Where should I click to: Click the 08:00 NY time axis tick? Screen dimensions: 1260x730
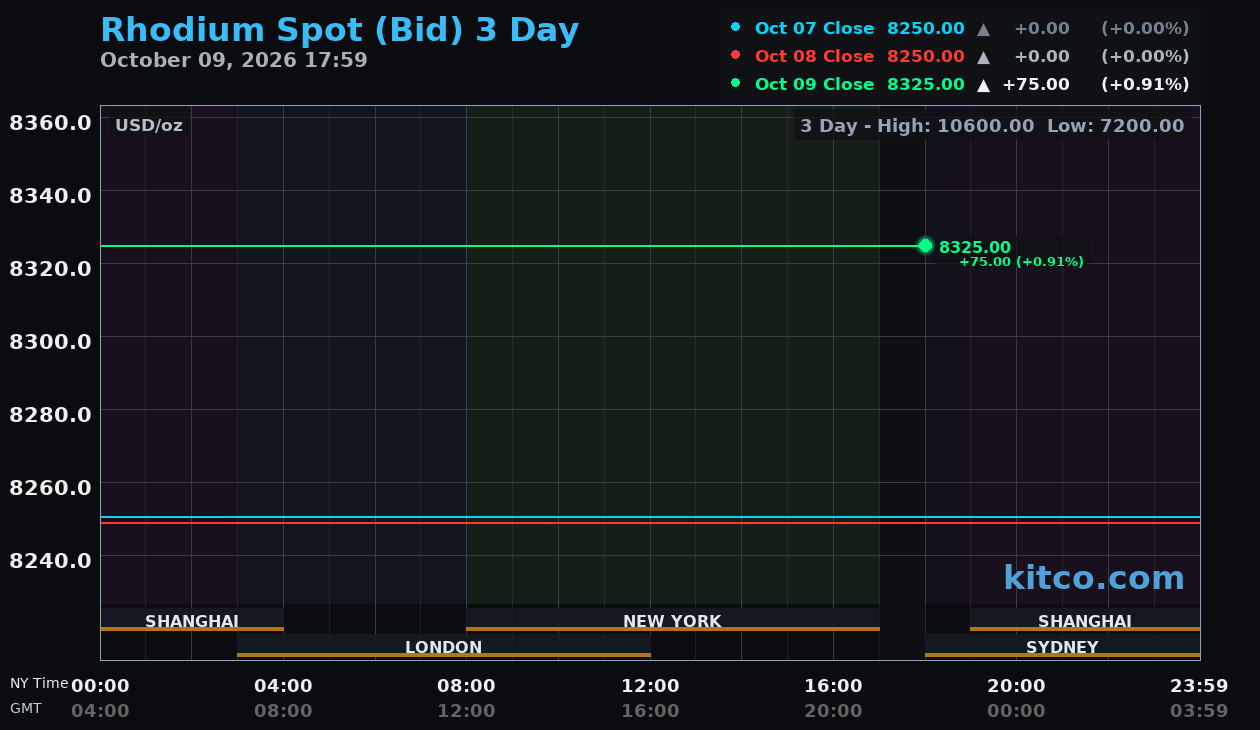pos(466,686)
